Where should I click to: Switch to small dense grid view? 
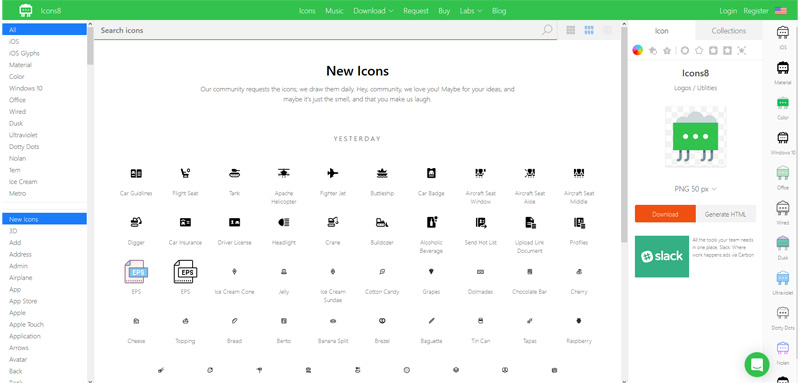(x=607, y=30)
